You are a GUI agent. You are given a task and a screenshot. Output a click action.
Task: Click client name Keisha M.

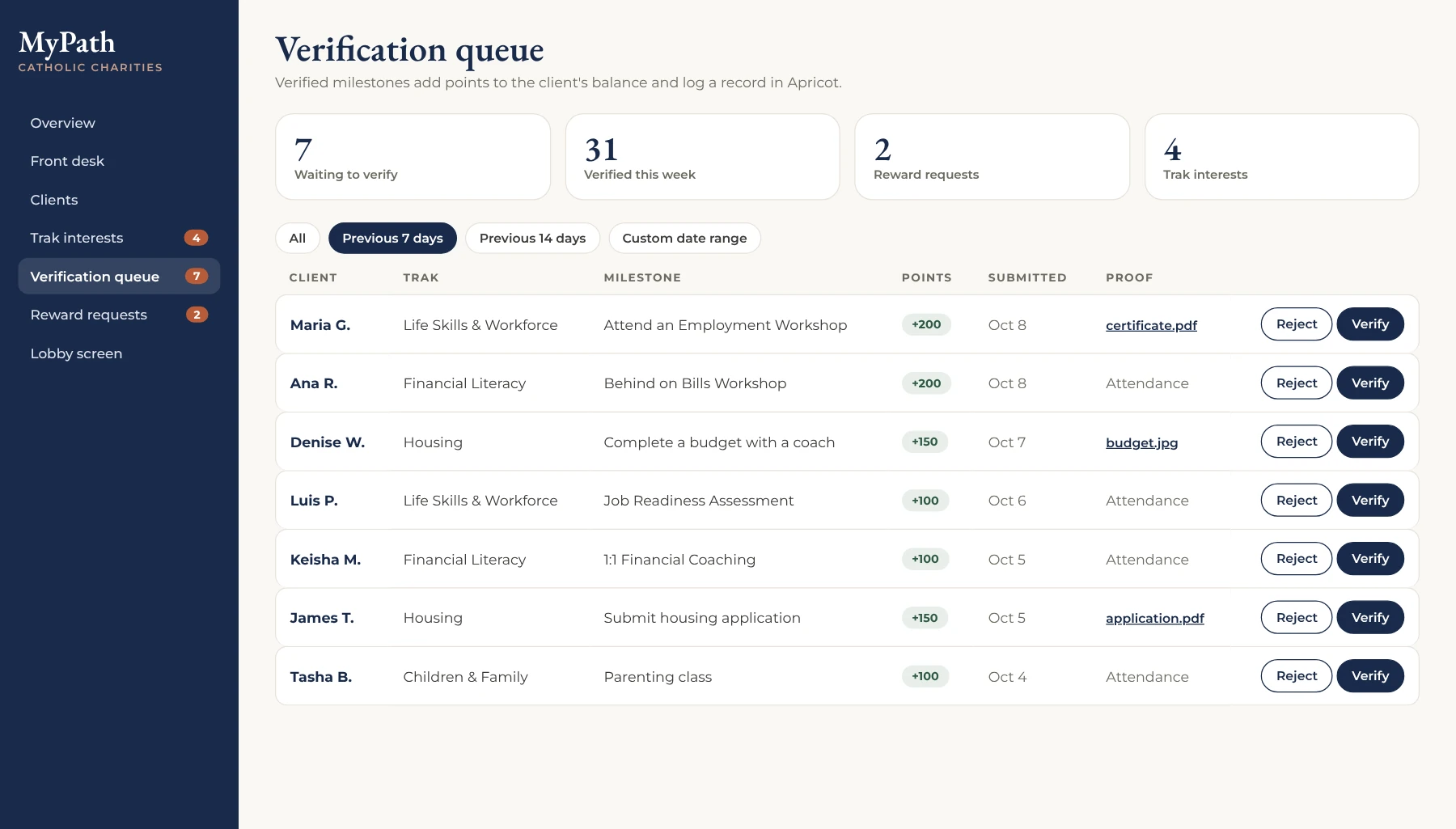coord(325,560)
